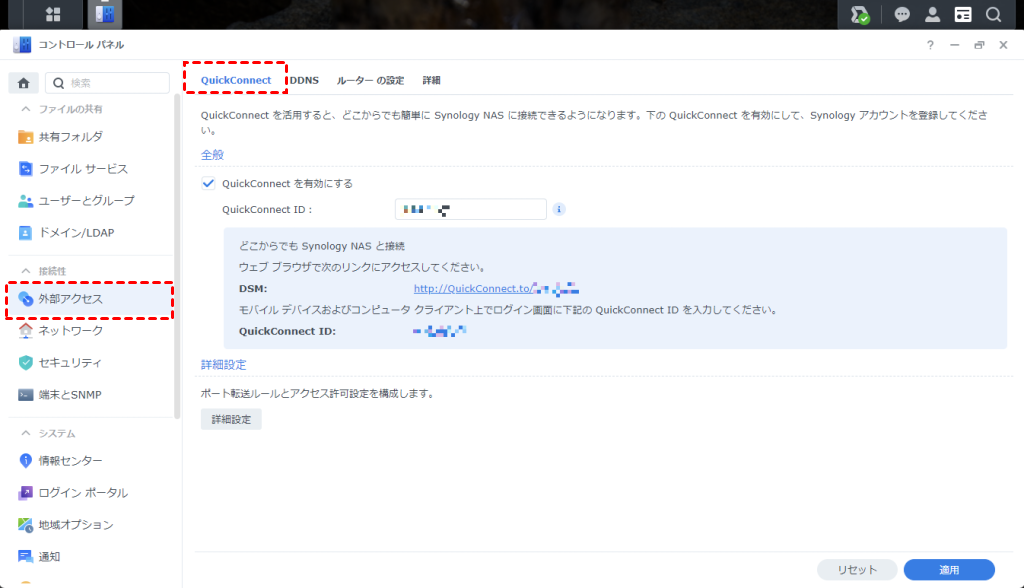Open the widgets panel icon

click(x=963, y=14)
